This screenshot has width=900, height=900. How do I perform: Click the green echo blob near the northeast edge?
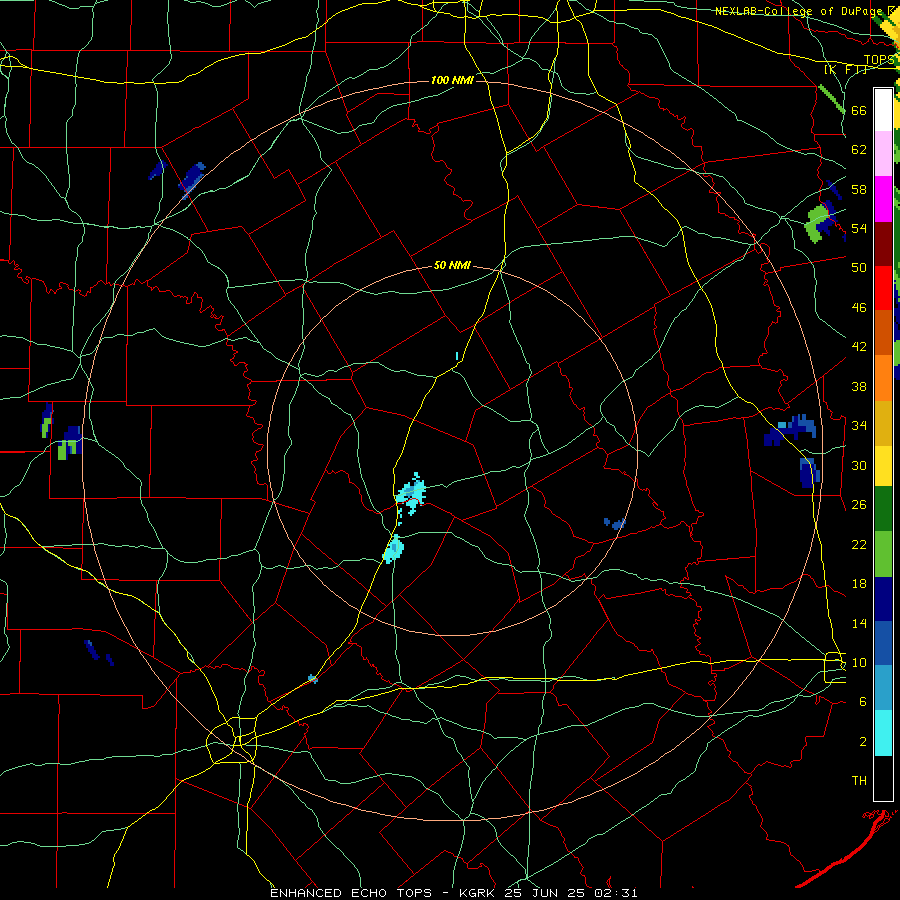(816, 223)
